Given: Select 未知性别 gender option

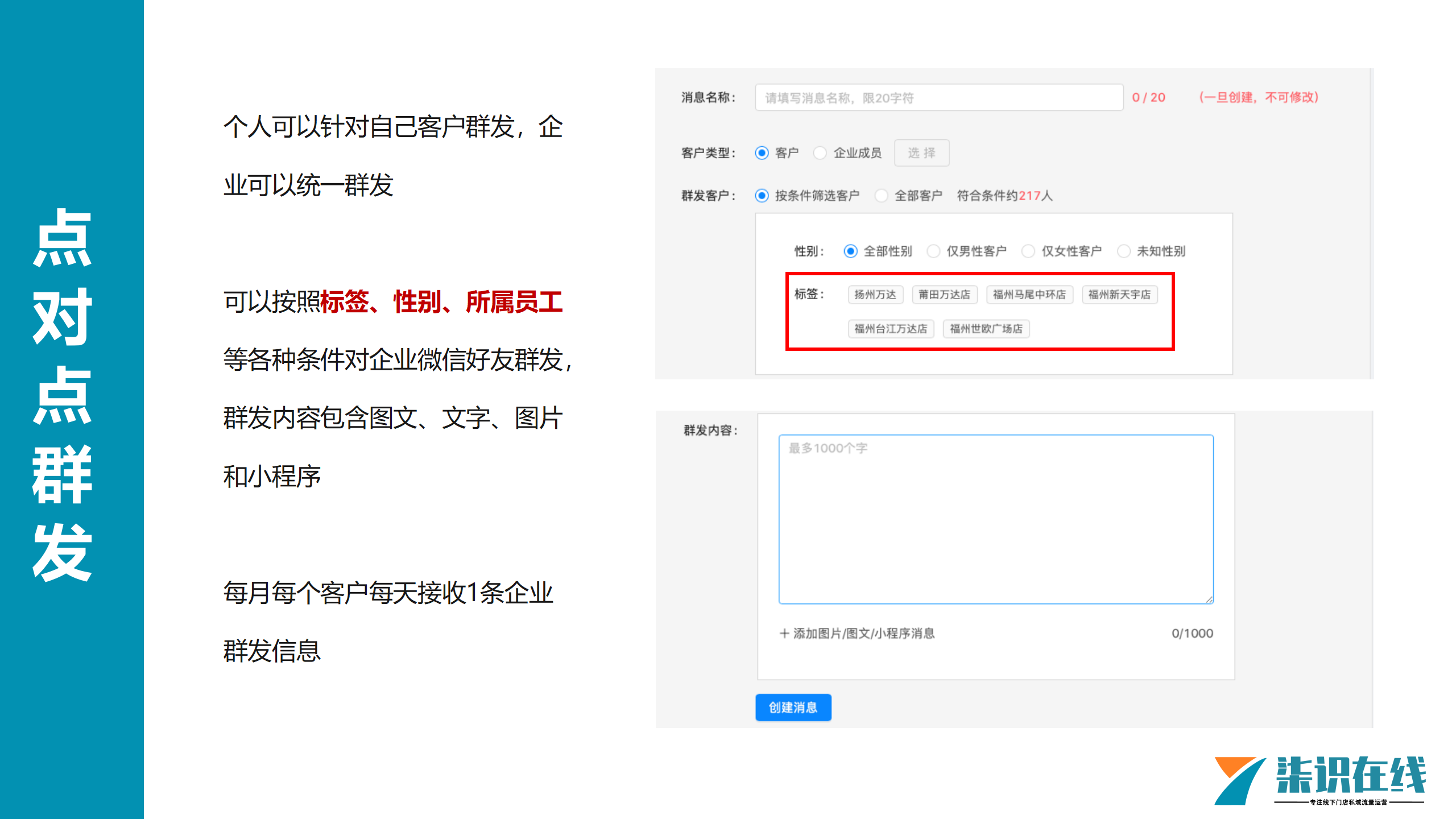Looking at the screenshot, I should (x=1124, y=251).
